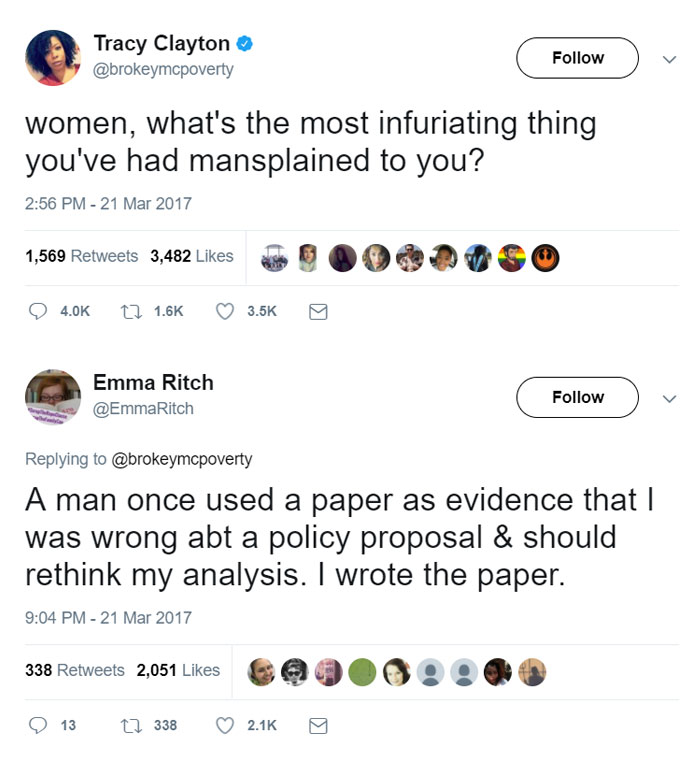Viewport: 700px width, 762px height.
Task: Show the 2,051 Likes on Emma's tweet
Action: pyautogui.click(x=178, y=670)
